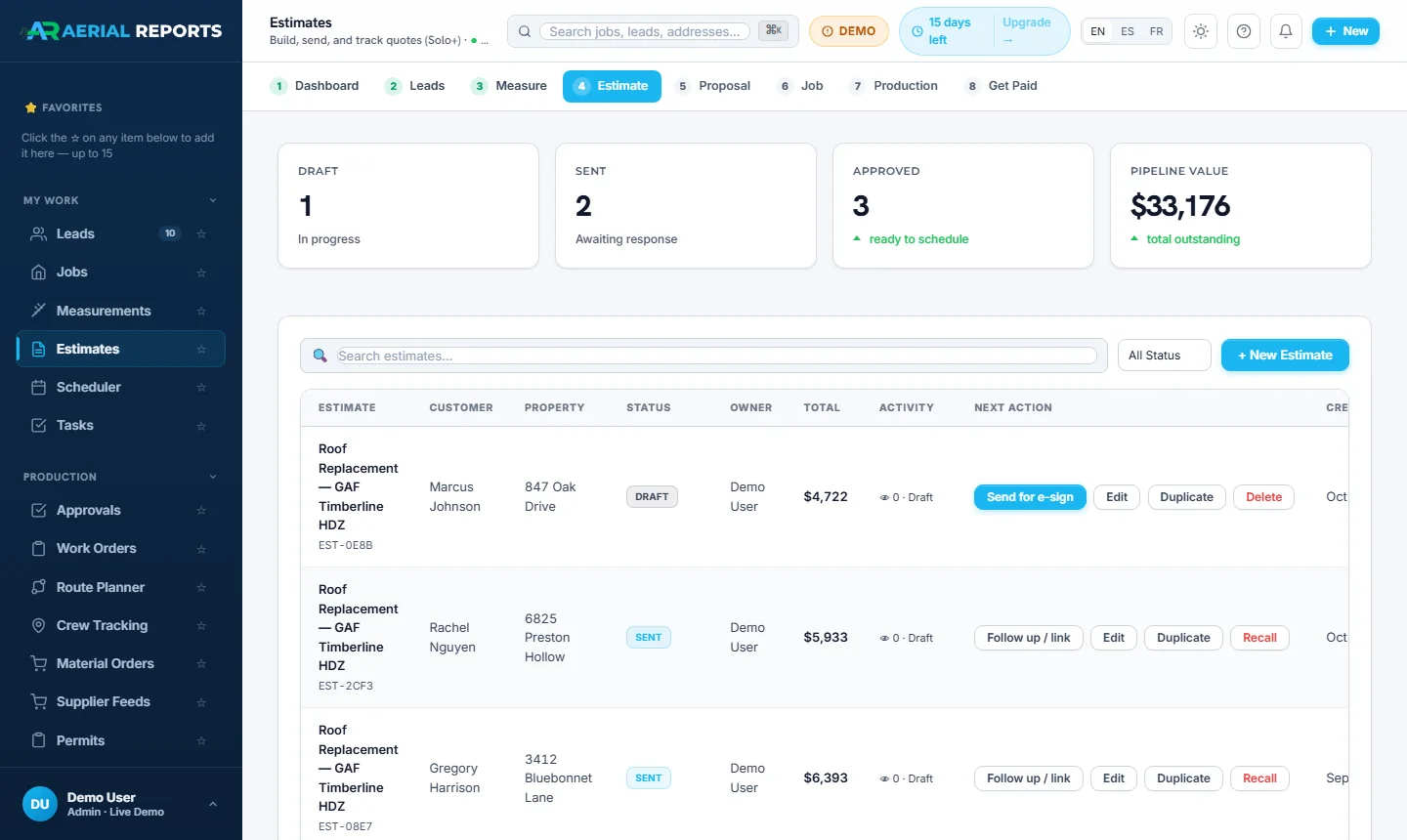The image size is (1407, 840).
Task: Switch the language to ES
Action: tap(1128, 31)
